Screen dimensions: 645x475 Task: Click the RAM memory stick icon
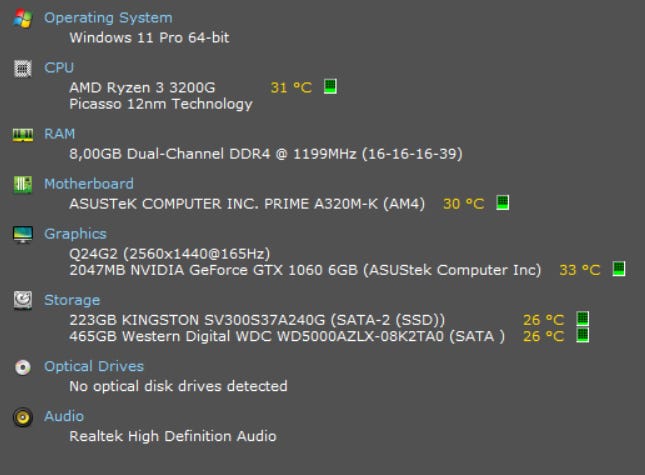tap(23, 134)
